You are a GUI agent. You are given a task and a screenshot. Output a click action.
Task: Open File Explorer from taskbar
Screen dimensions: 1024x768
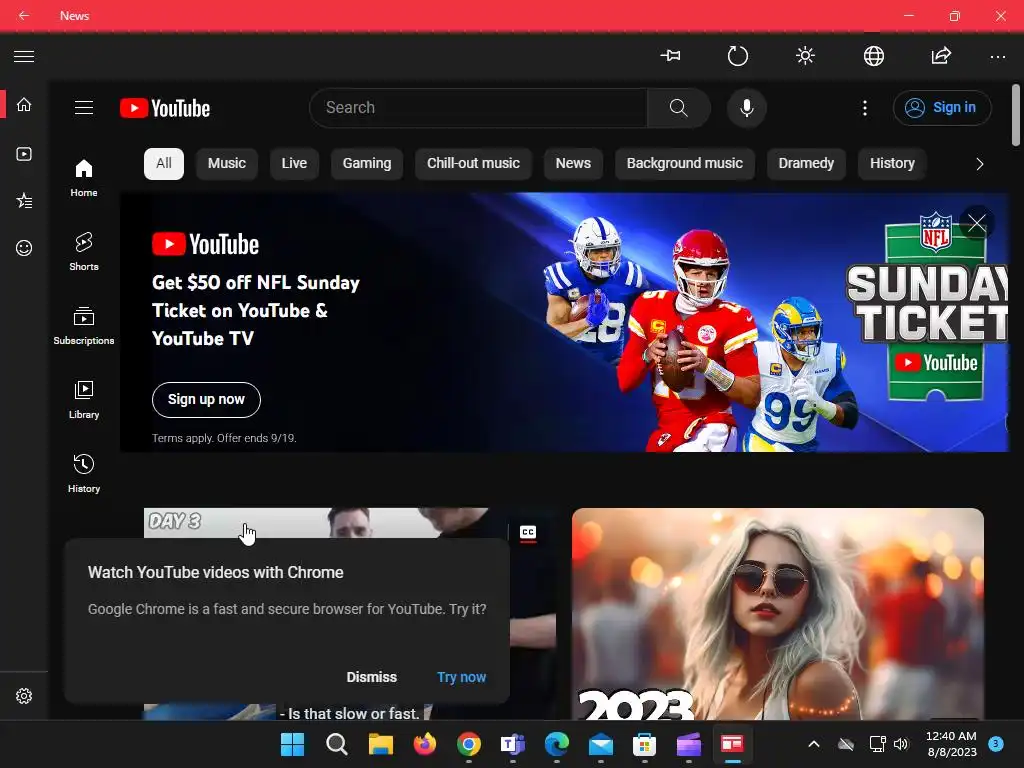point(381,744)
